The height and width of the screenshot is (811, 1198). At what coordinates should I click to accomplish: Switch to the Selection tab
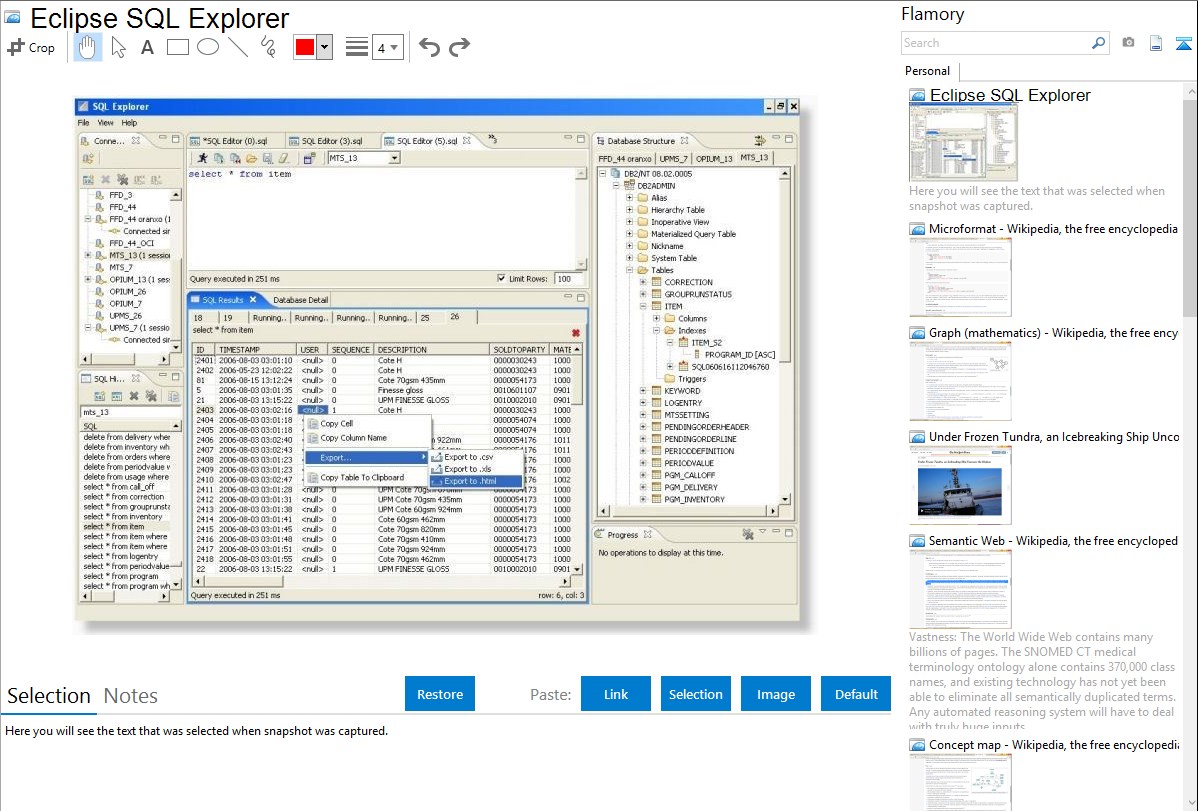point(48,696)
